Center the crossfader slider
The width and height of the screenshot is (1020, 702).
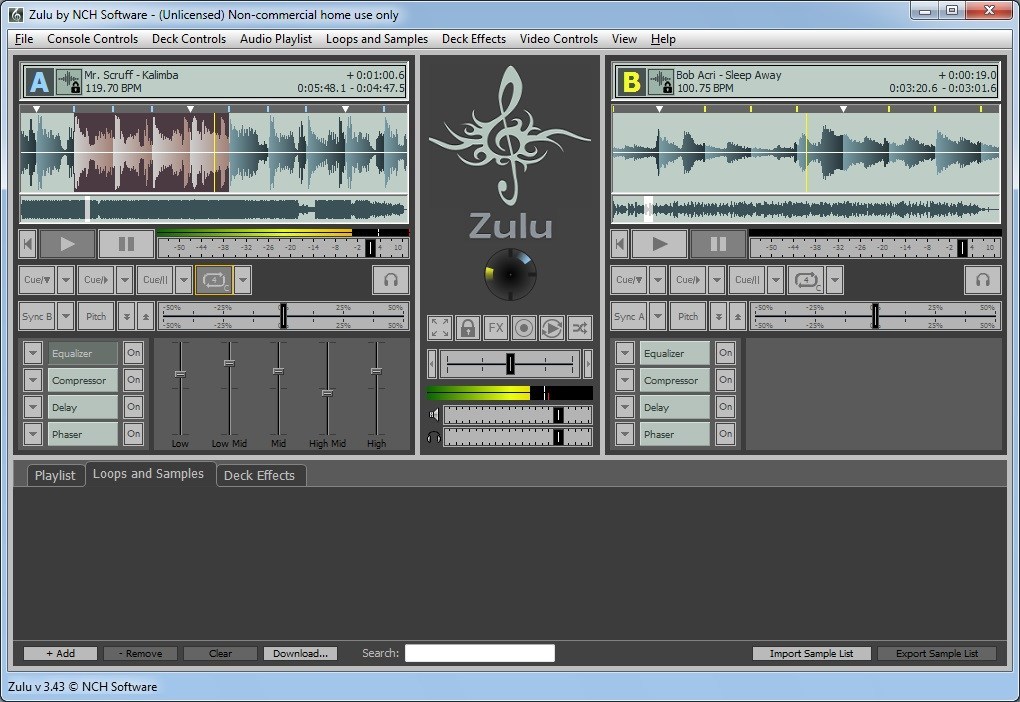[511, 364]
